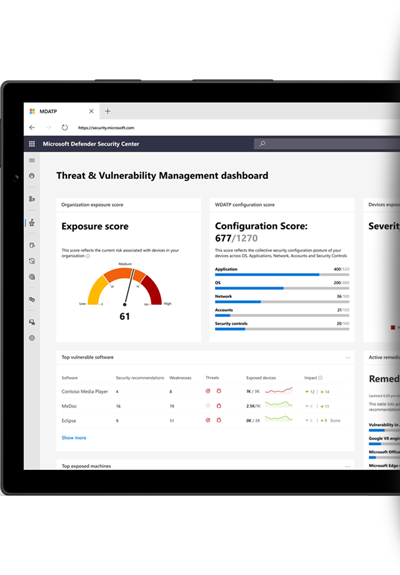Click the bug threat icon for Contoso Media Player

[x=219, y=391]
